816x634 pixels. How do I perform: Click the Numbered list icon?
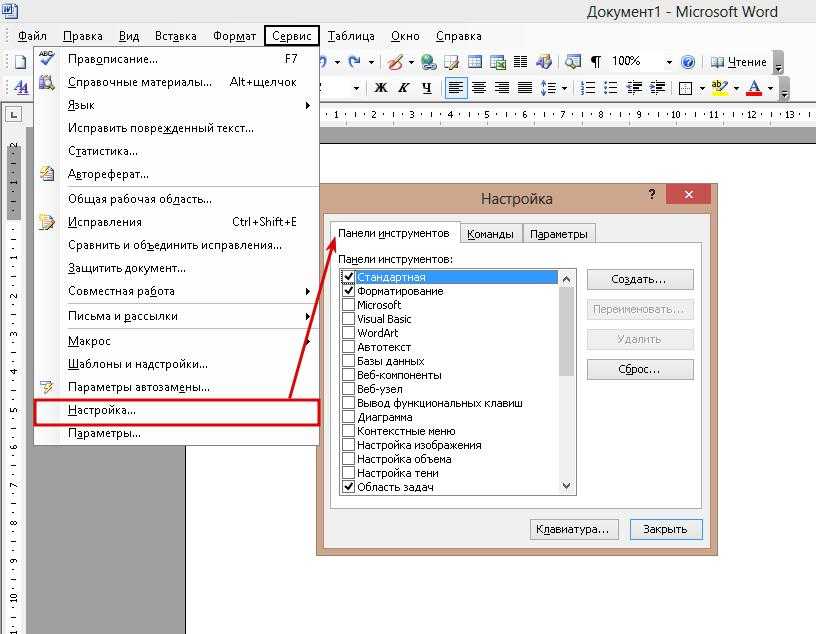(x=588, y=87)
